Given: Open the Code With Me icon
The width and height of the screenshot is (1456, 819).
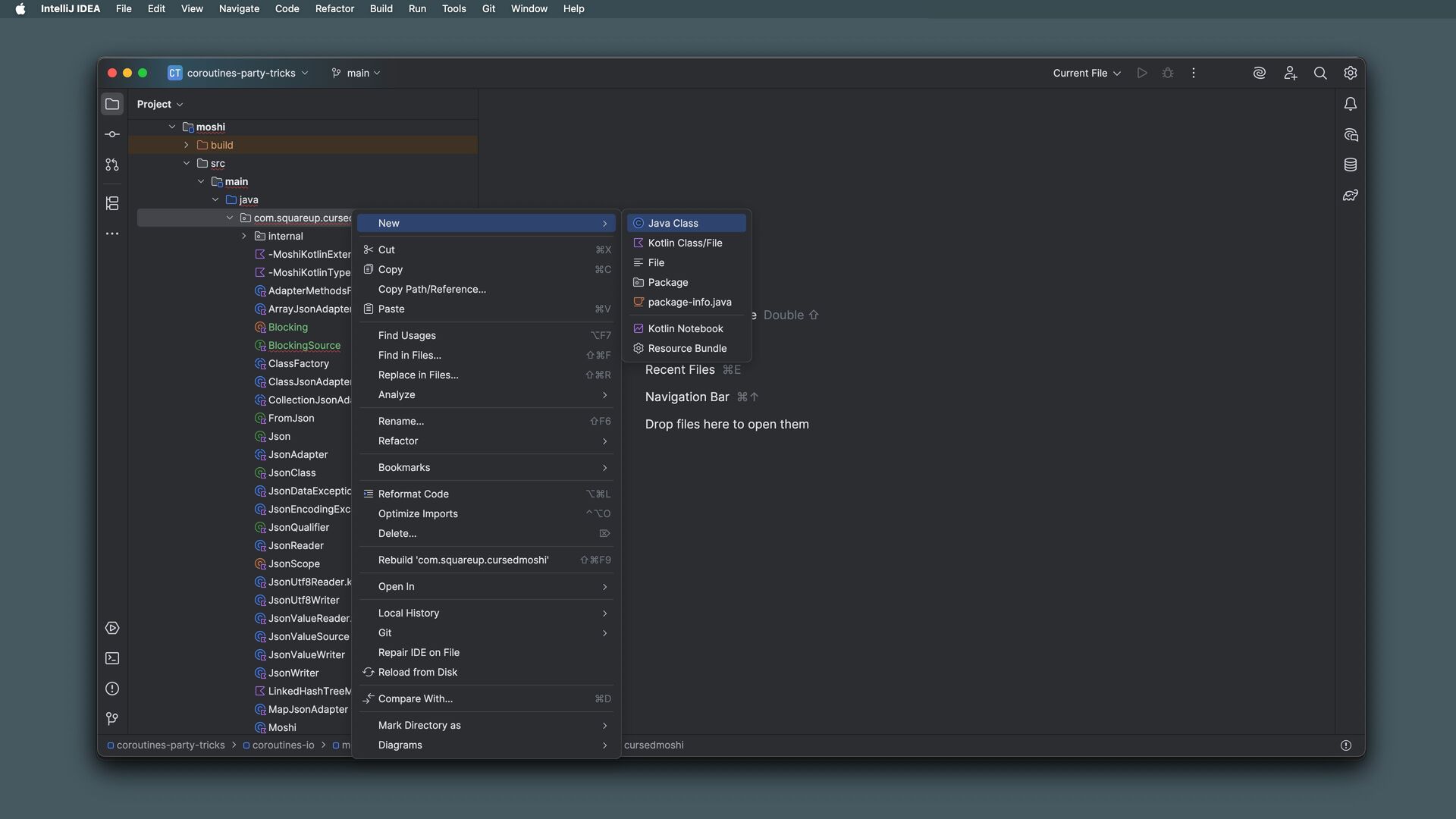Looking at the screenshot, I should (x=1290, y=73).
